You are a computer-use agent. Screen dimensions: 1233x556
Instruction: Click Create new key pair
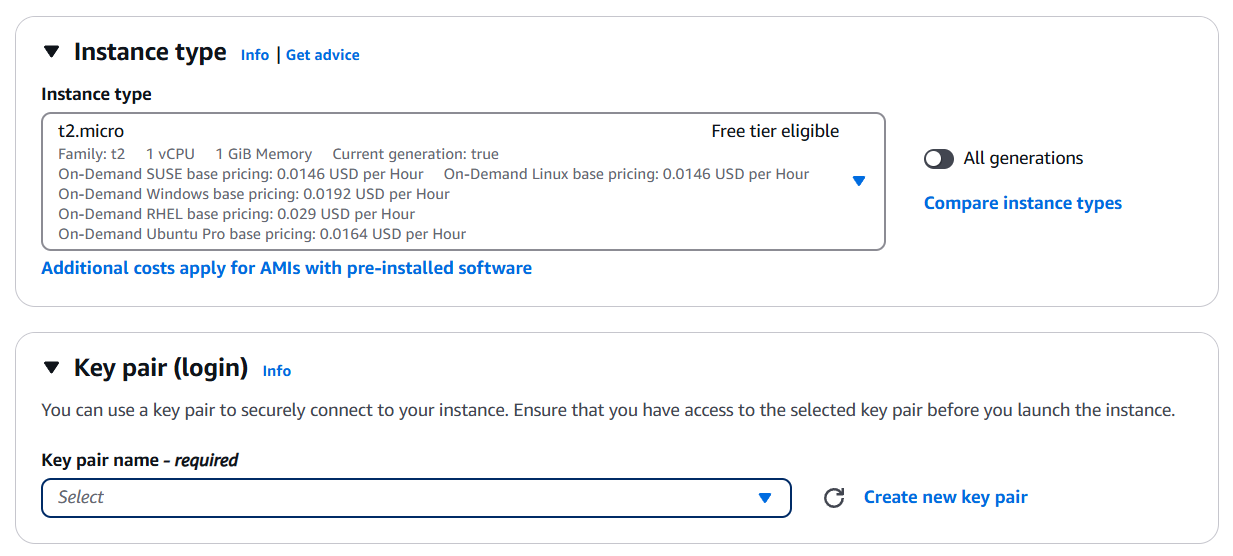(946, 497)
